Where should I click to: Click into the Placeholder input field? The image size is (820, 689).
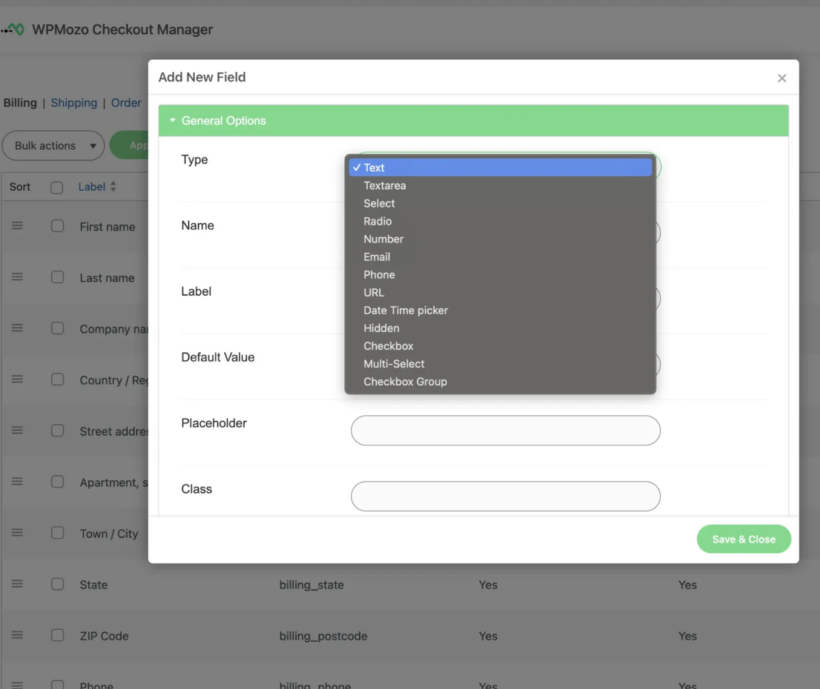[505, 431]
